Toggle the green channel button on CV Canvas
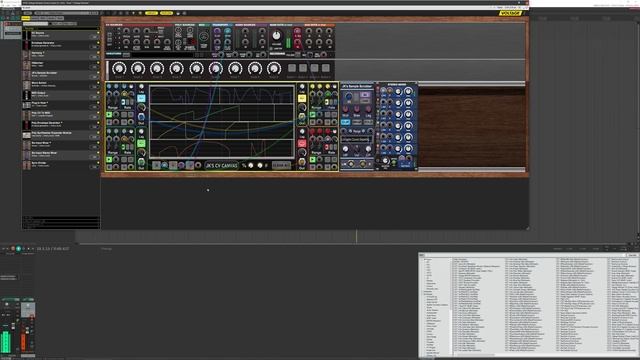 coord(141,143)
